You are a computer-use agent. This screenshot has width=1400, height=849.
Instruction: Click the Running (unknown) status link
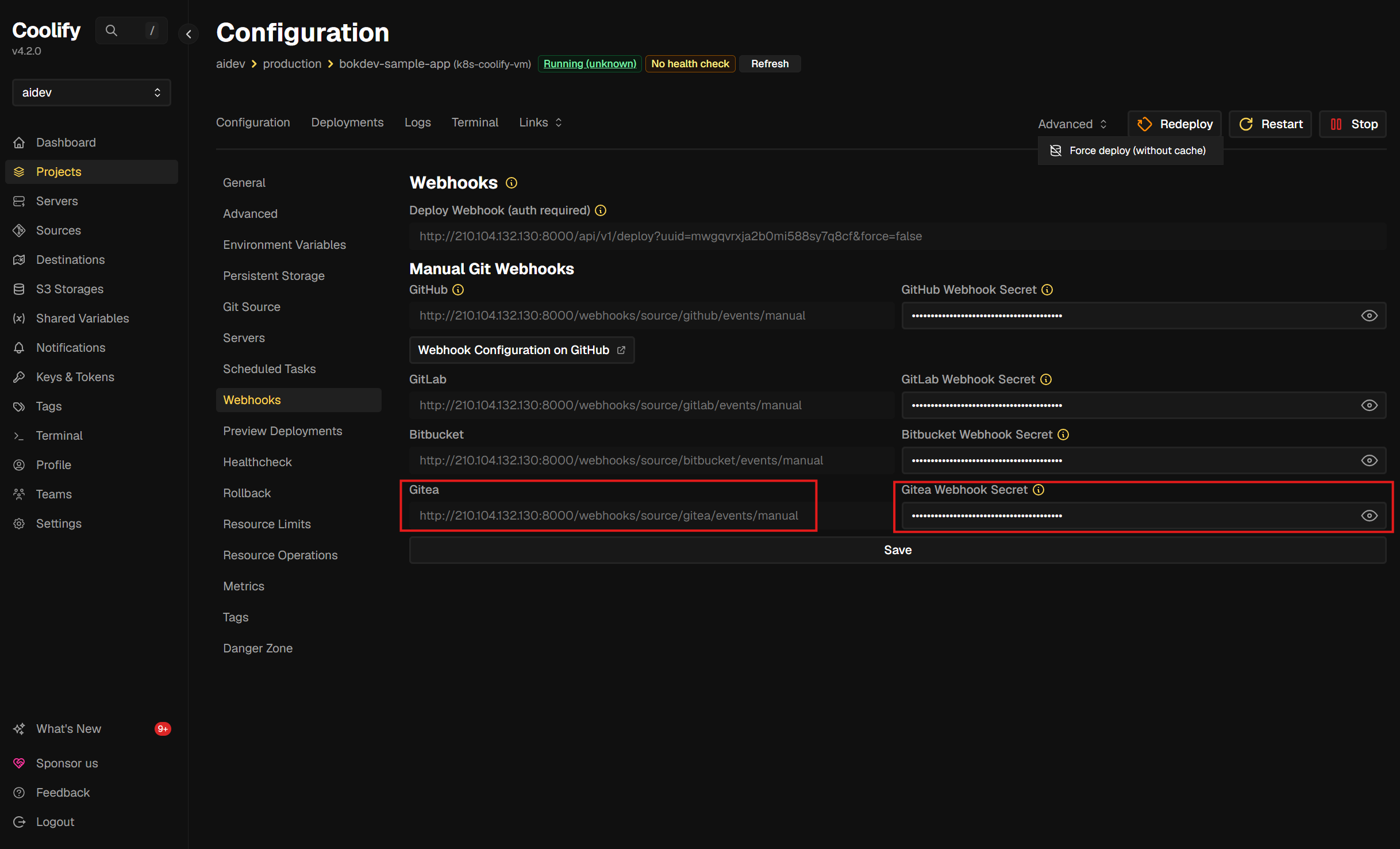[x=590, y=64]
